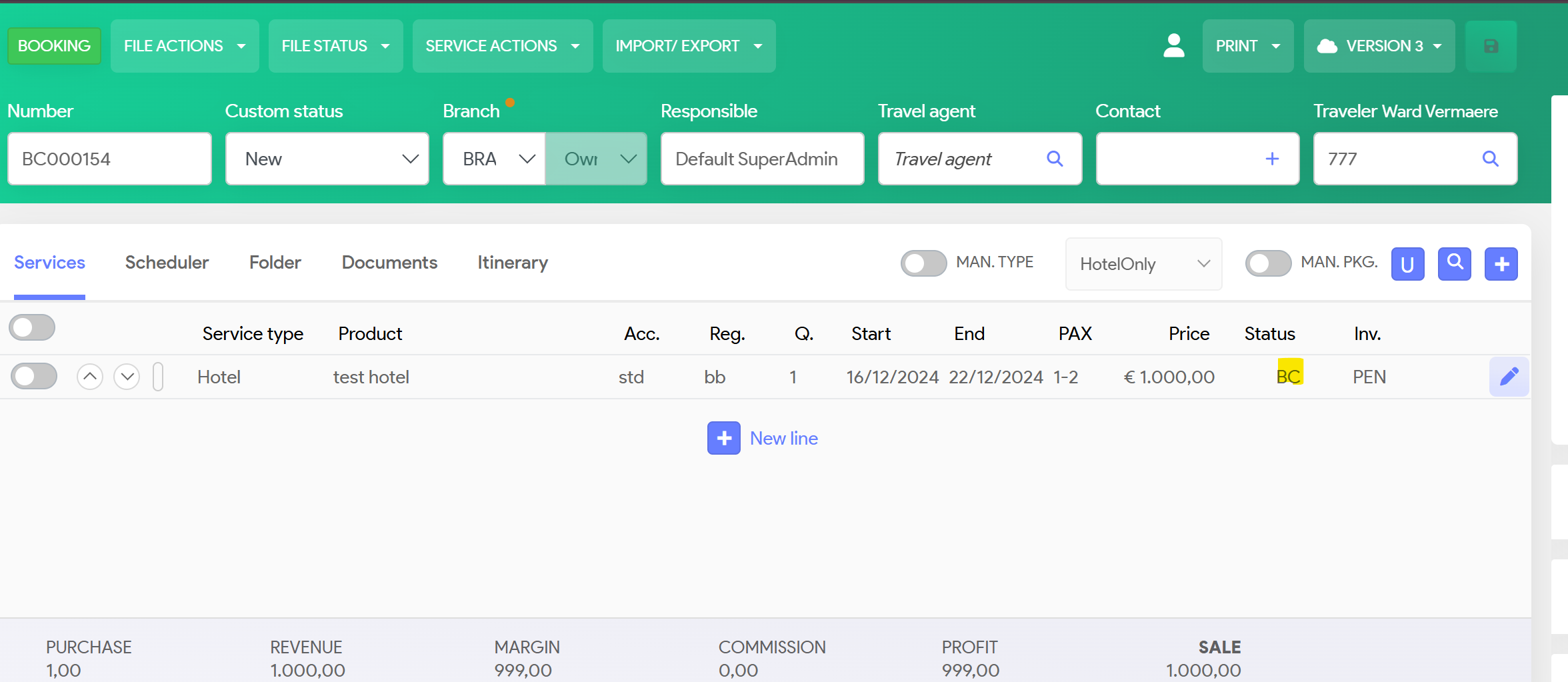Edit the Hotel row with pencil icon
1568x682 pixels.
pyautogui.click(x=1509, y=377)
